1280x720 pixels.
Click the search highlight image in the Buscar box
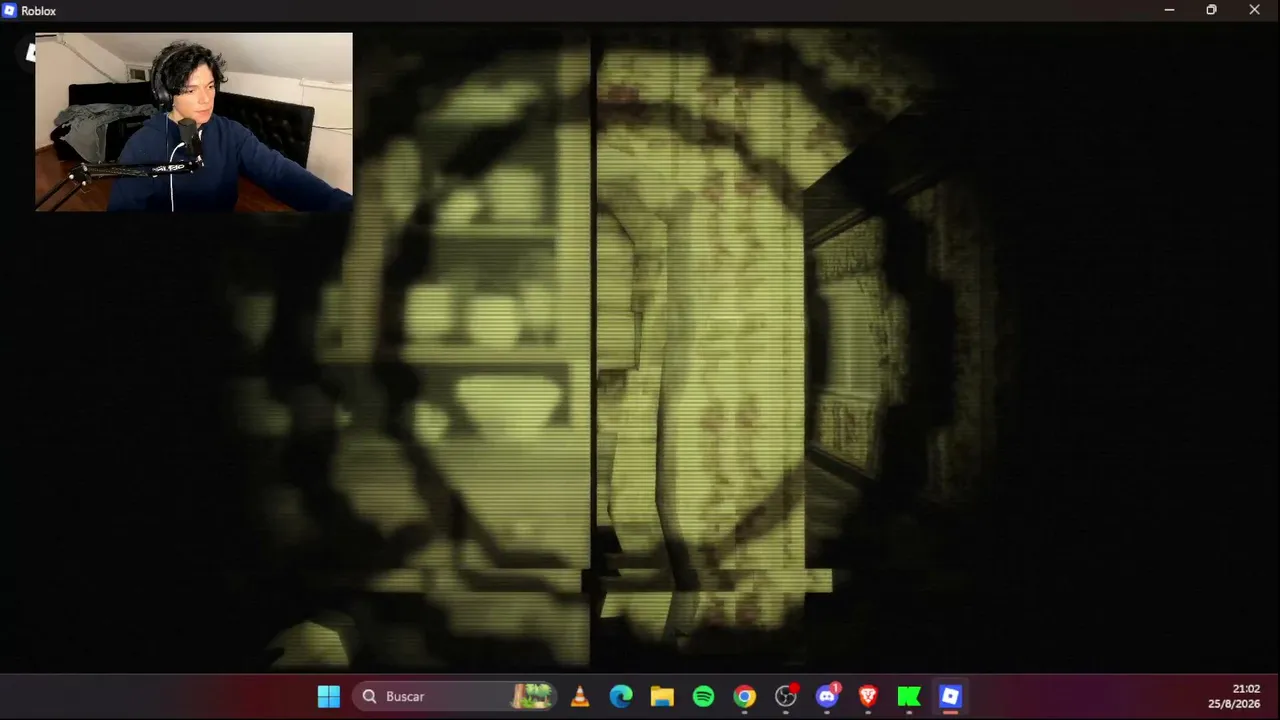[533, 696]
